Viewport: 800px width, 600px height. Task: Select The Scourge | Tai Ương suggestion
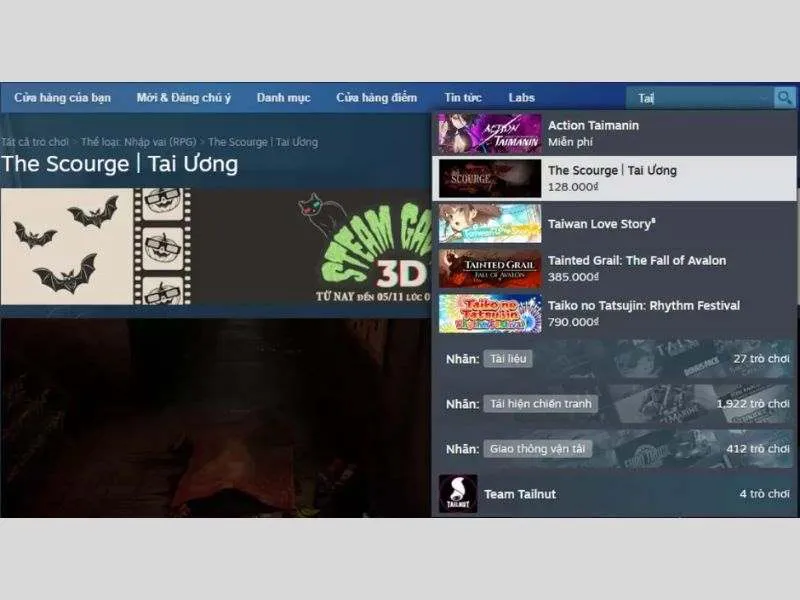pyautogui.click(x=614, y=179)
